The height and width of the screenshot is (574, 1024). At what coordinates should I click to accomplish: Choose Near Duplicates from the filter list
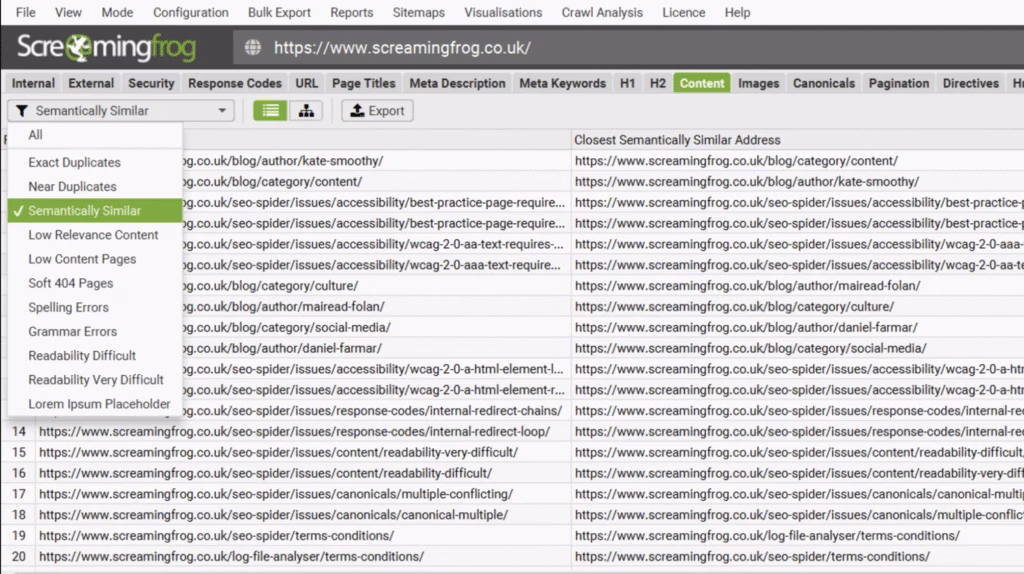click(x=72, y=186)
